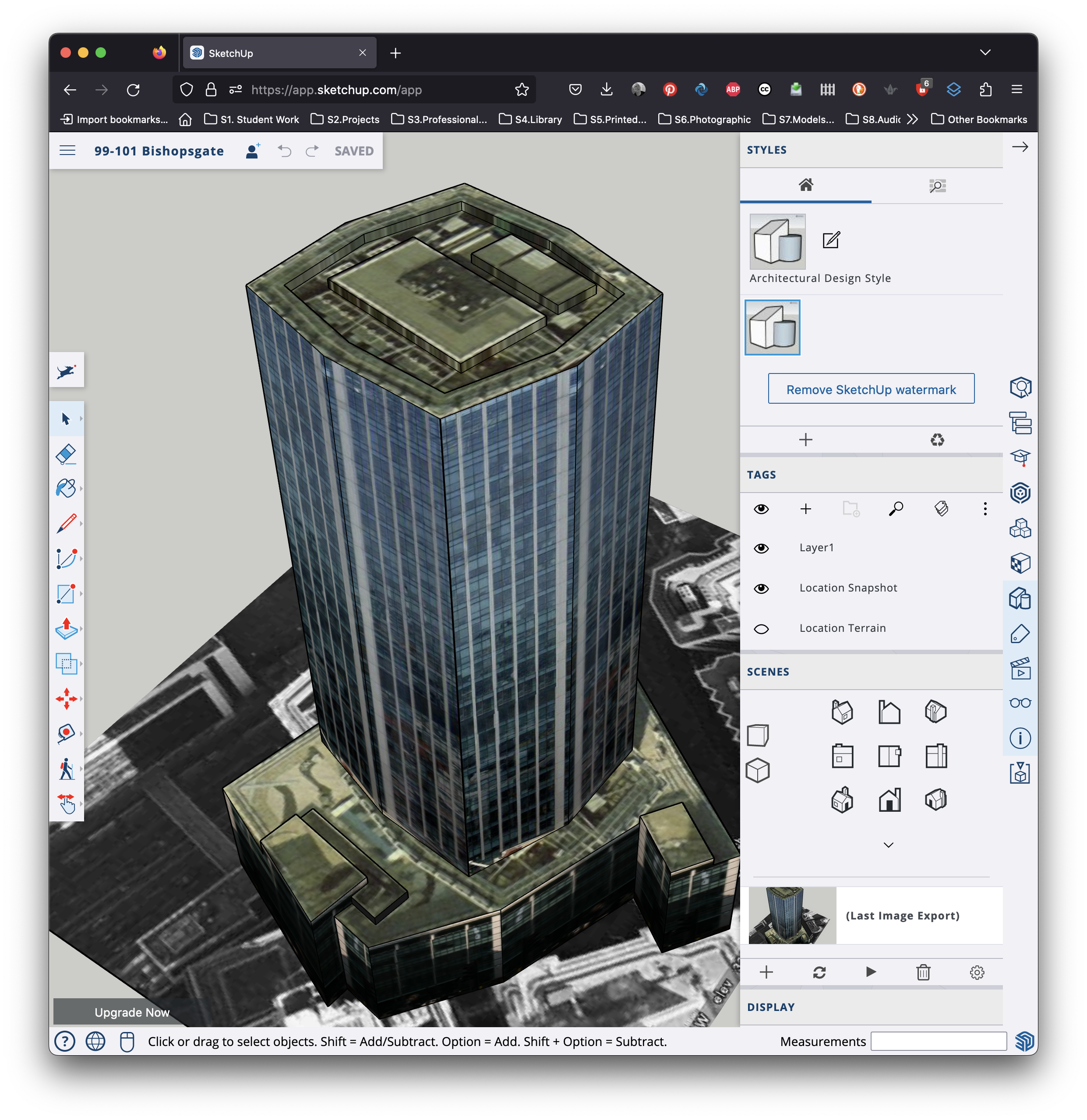Screen dimensions: 1087x1120
Task: Open Other Bookmarks folder
Action: [978, 120]
